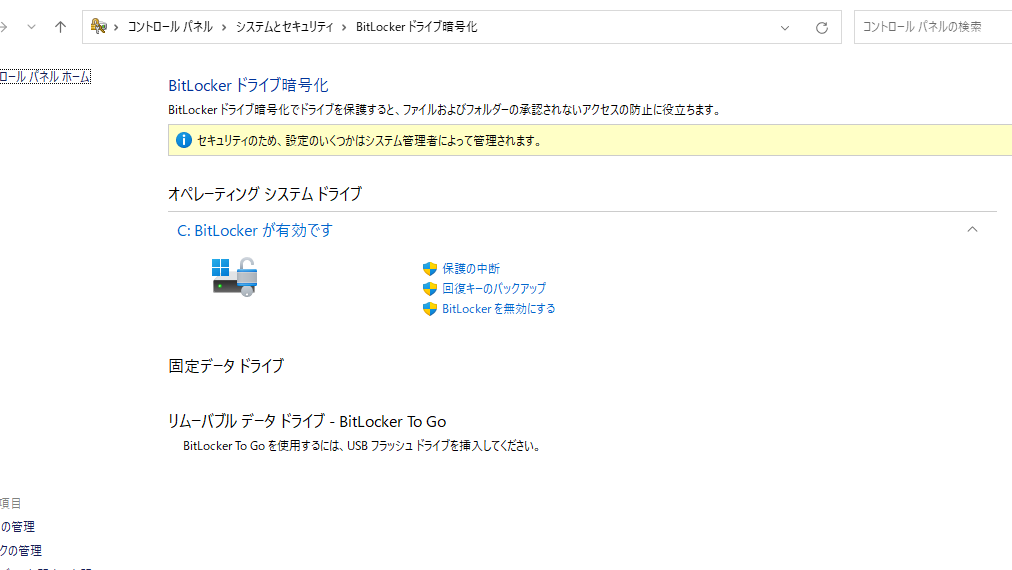Click BitLocker を無効にする link

tap(498, 309)
